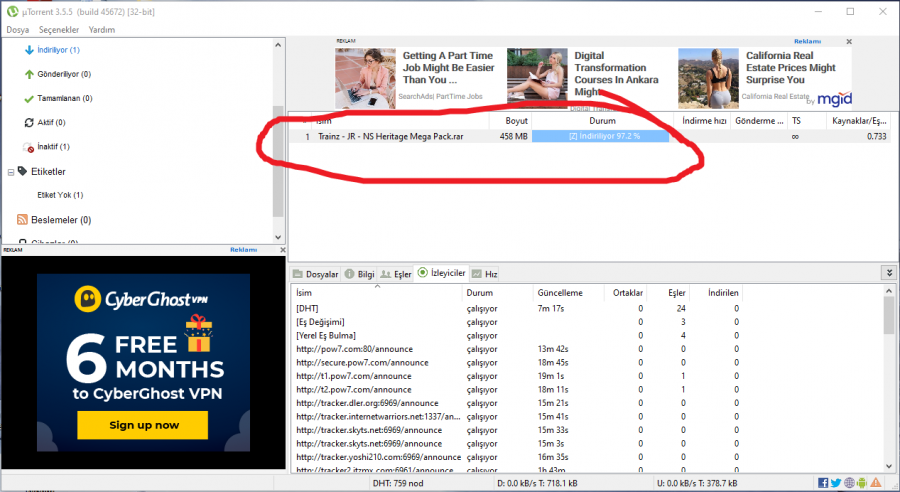Click the Etiketler tag icon
Image resolution: width=900 pixels, height=492 pixels.
coord(22,171)
